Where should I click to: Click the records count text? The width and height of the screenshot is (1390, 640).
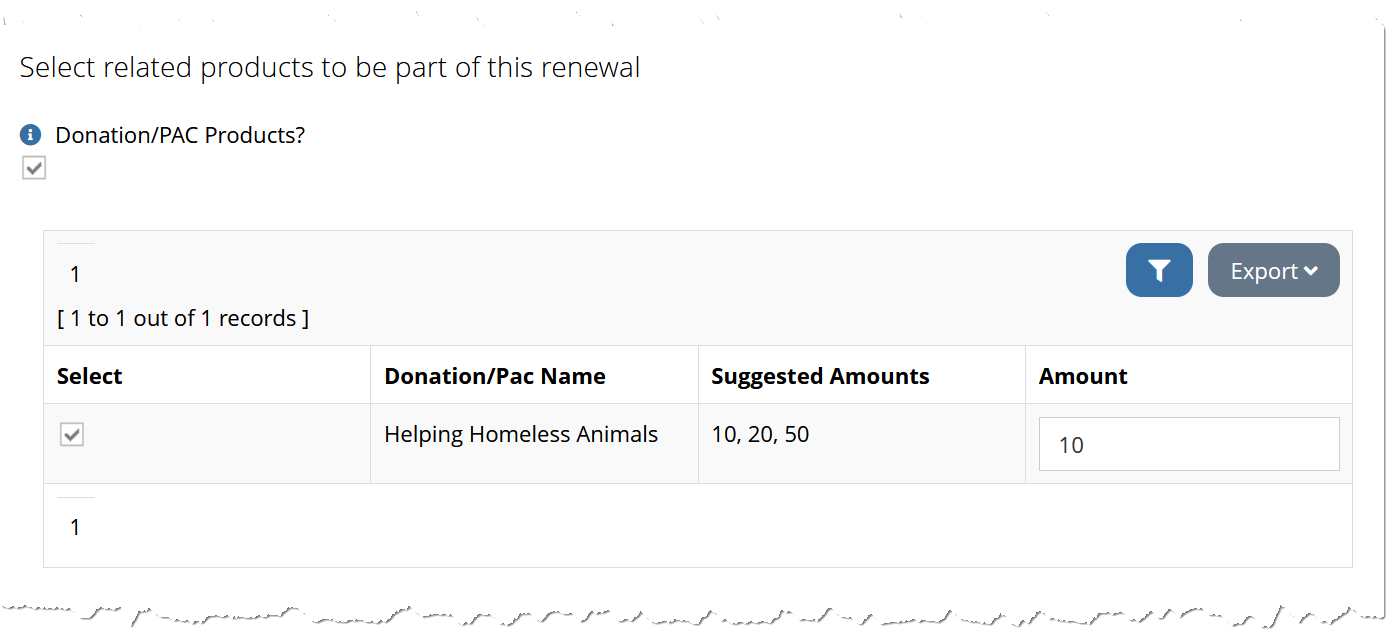click(183, 318)
